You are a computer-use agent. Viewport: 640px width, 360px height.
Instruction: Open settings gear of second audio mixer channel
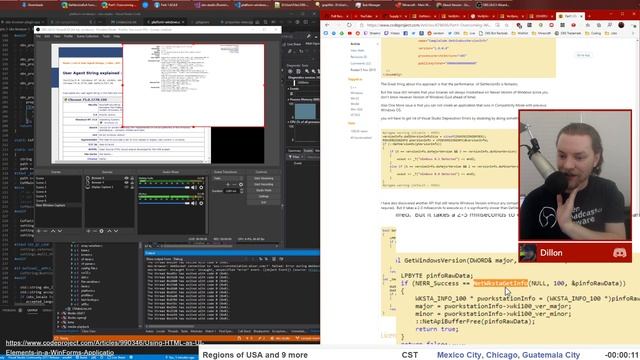[x=201, y=203]
